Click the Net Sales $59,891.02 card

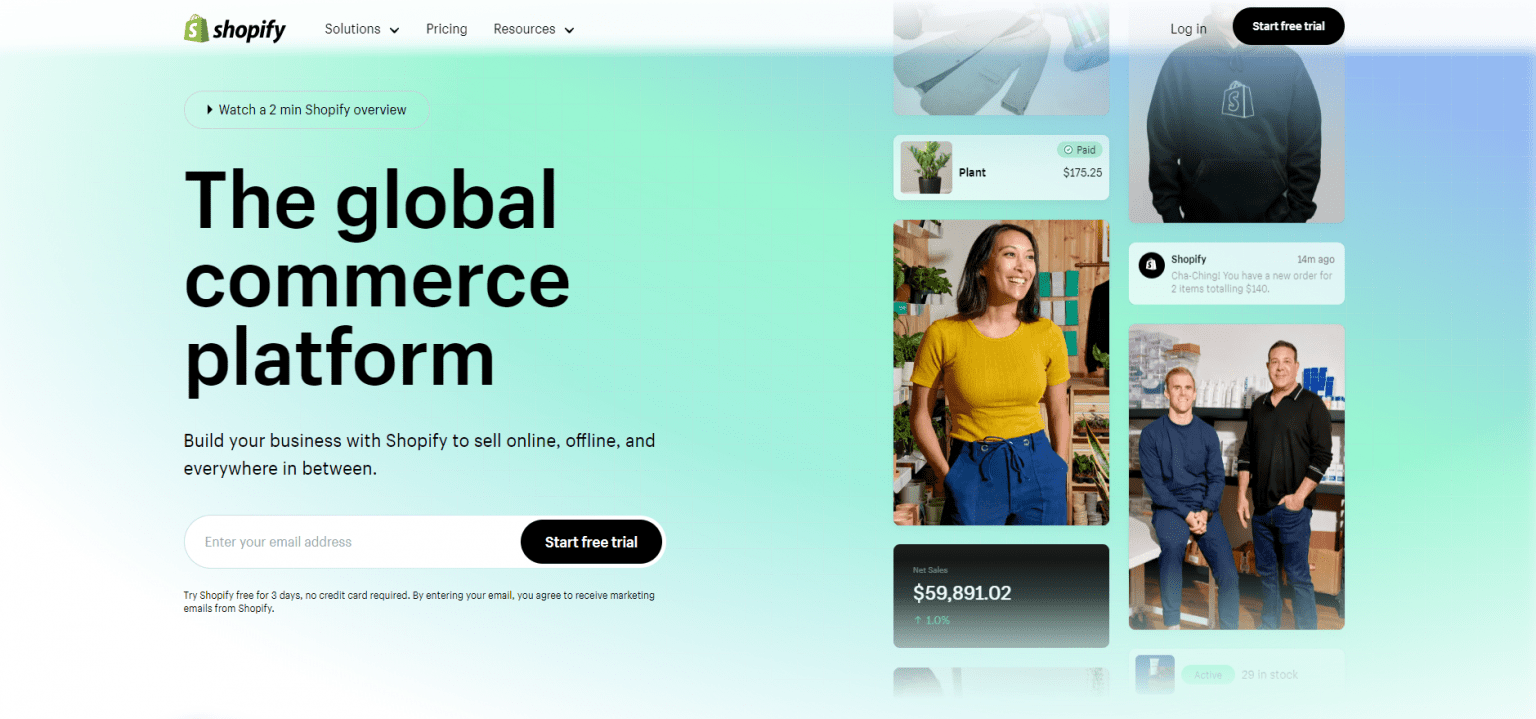click(x=1001, y=596)
